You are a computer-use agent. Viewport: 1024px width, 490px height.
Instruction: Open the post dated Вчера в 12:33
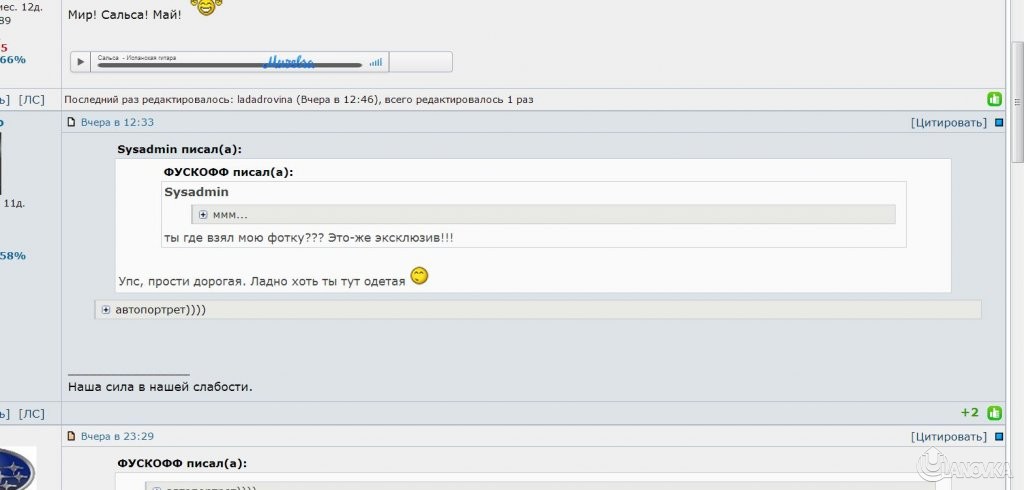[117, 122]
